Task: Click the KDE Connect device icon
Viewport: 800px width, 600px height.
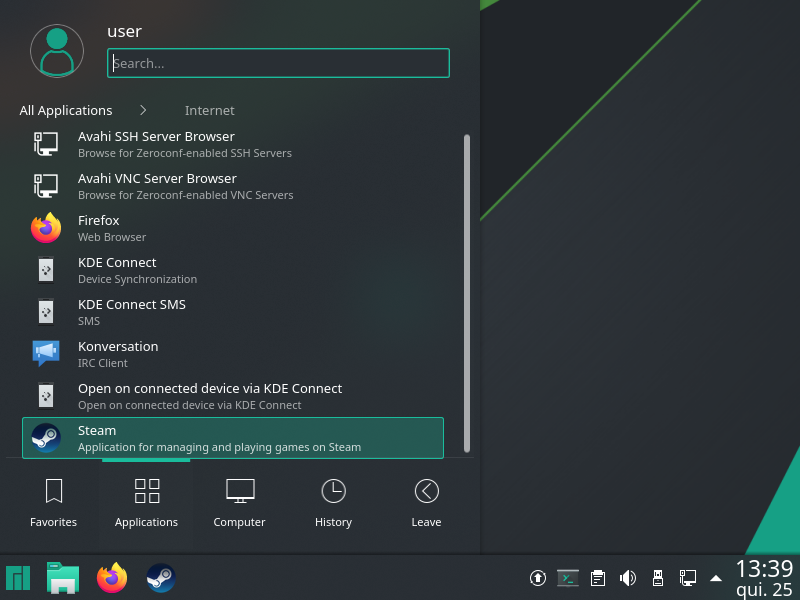Action: tap(46, 270)
